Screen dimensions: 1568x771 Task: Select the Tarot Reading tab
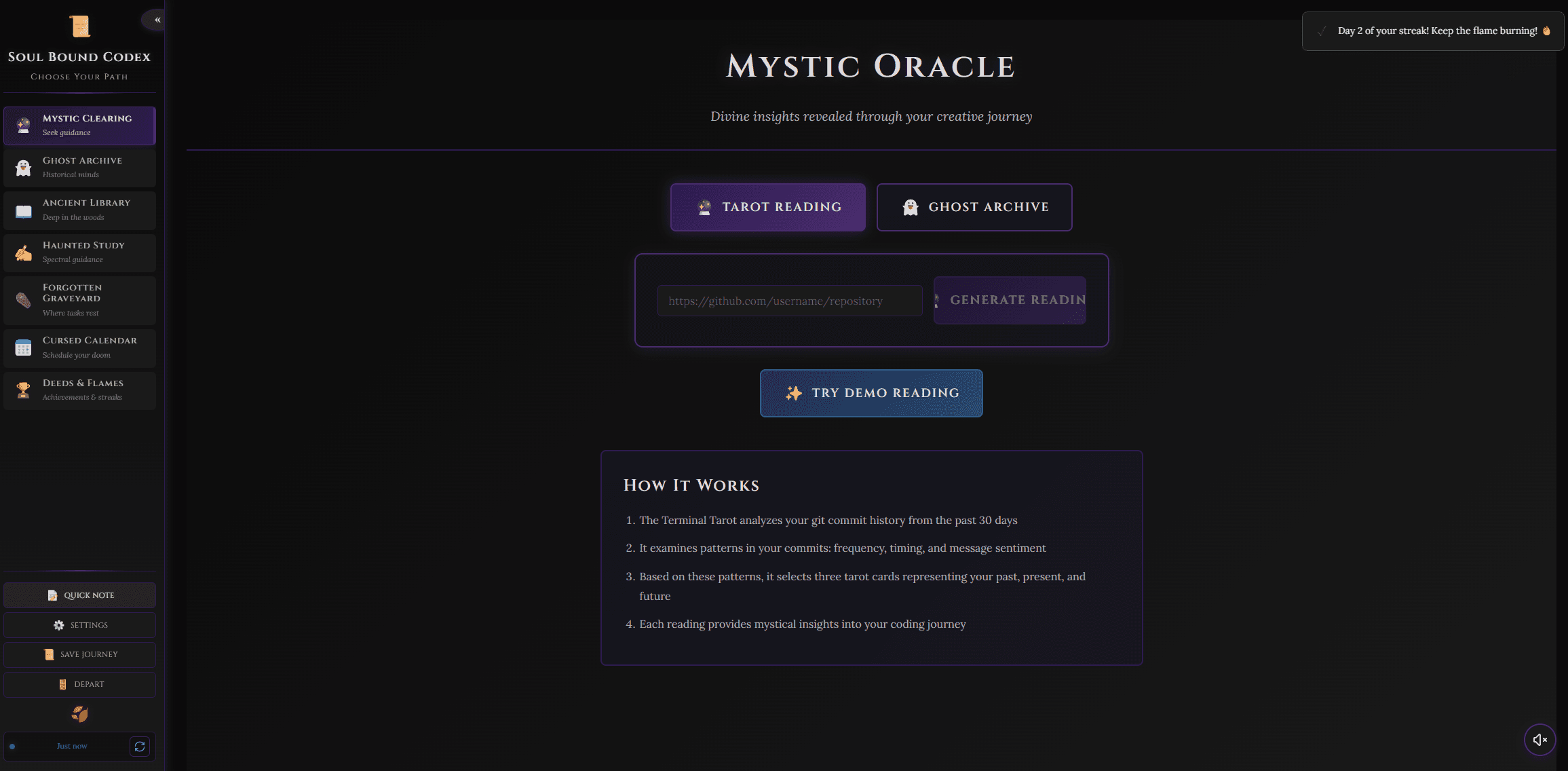click(768, 207)
